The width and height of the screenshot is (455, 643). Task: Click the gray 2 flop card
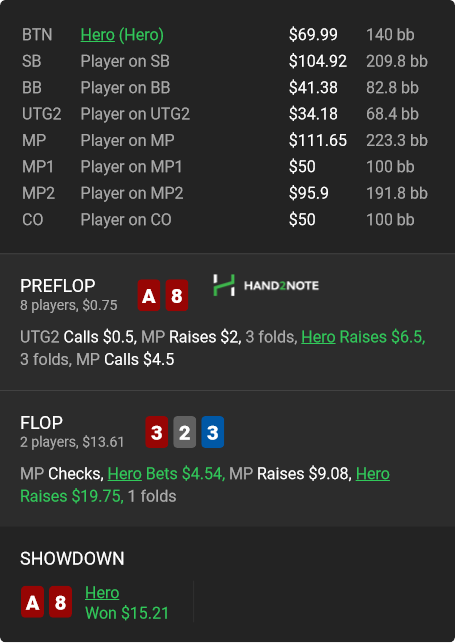(x=184, y=432)
